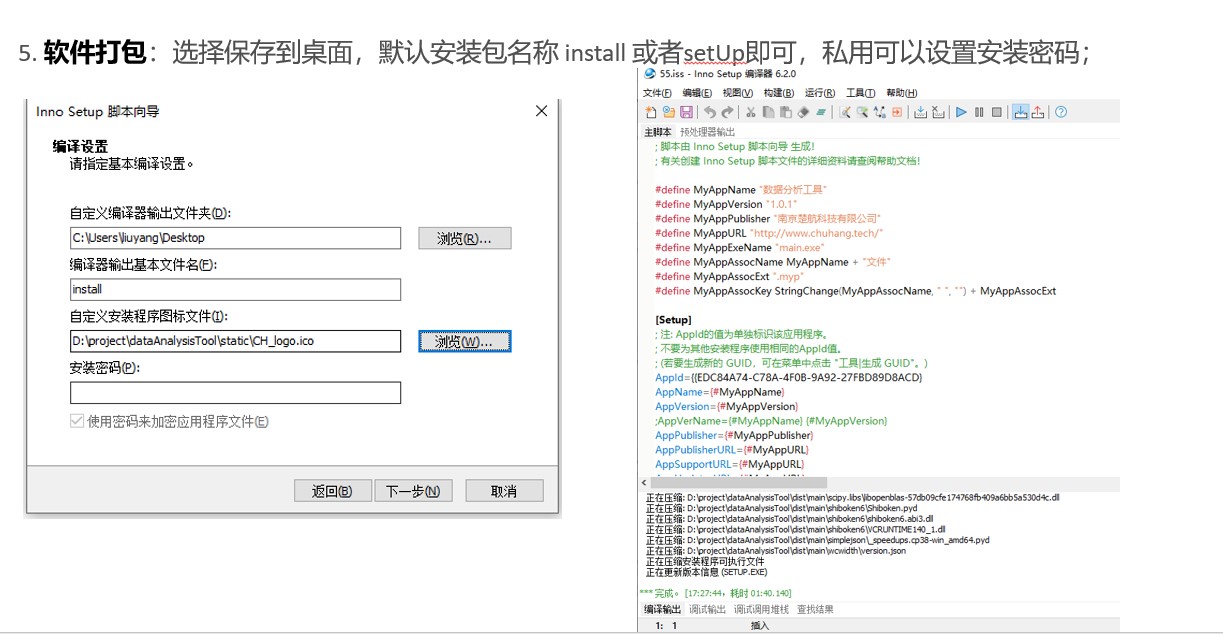Open the 帮助(H) menu
Viewport: 1223px width, 634px height.
point(902,93)
